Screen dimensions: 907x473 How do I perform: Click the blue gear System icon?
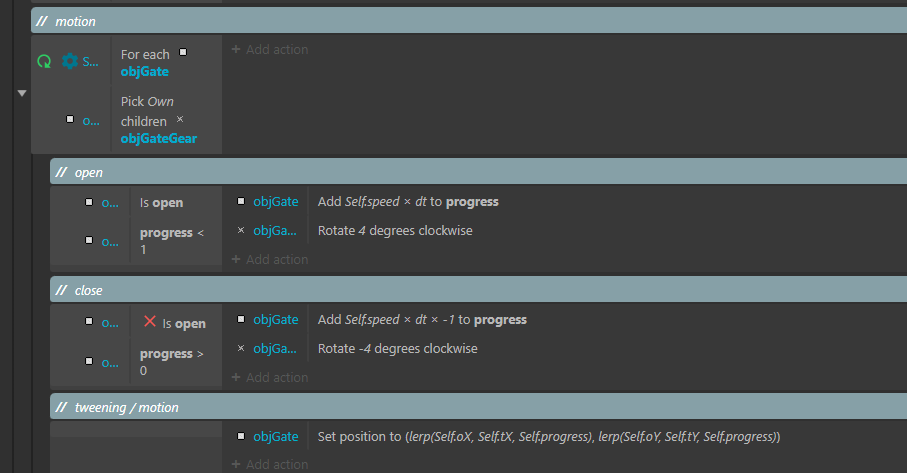click(69, 61)
